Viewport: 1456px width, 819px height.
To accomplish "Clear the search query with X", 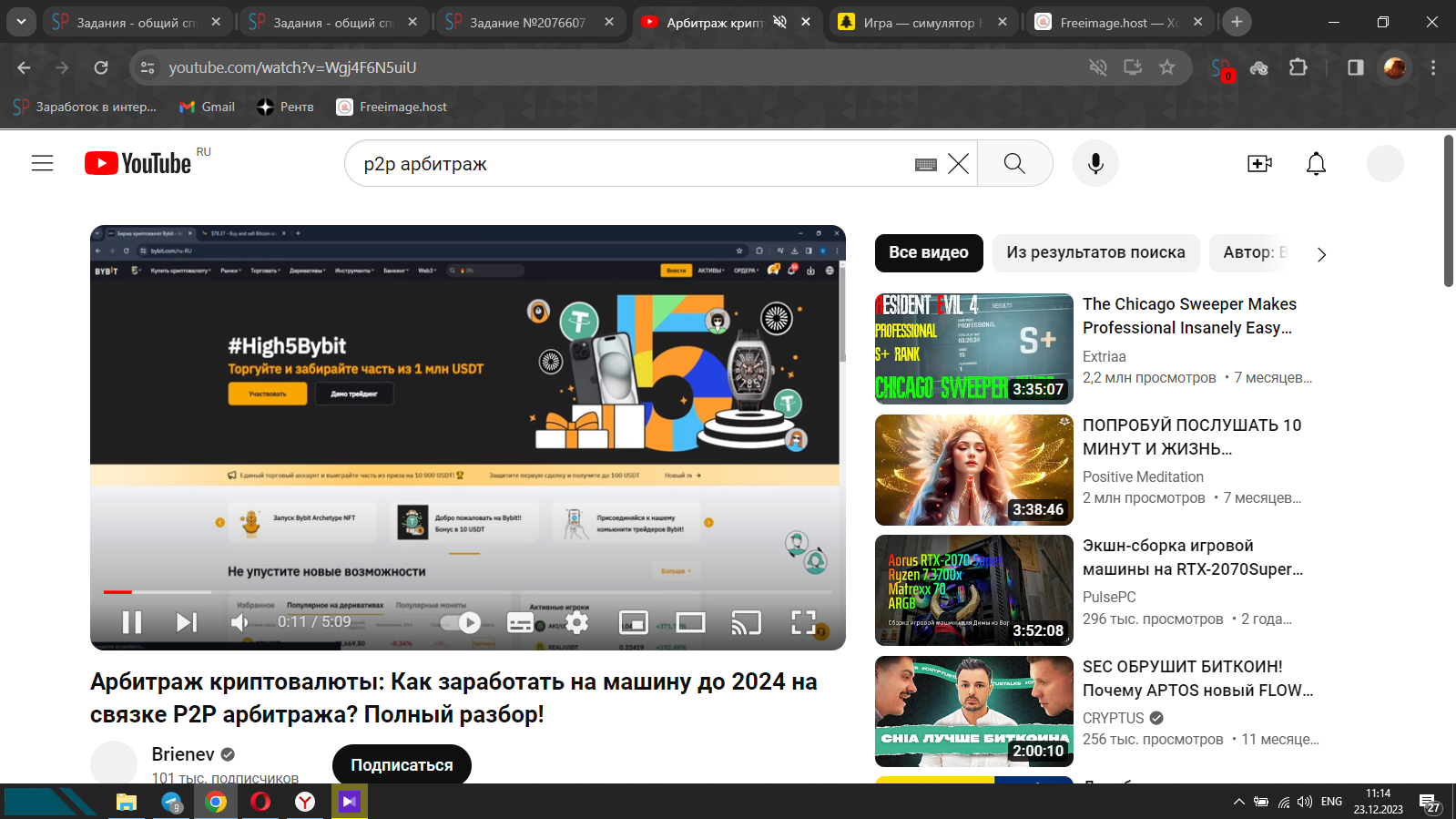I will pyautogui.click(x=958, y=164).
